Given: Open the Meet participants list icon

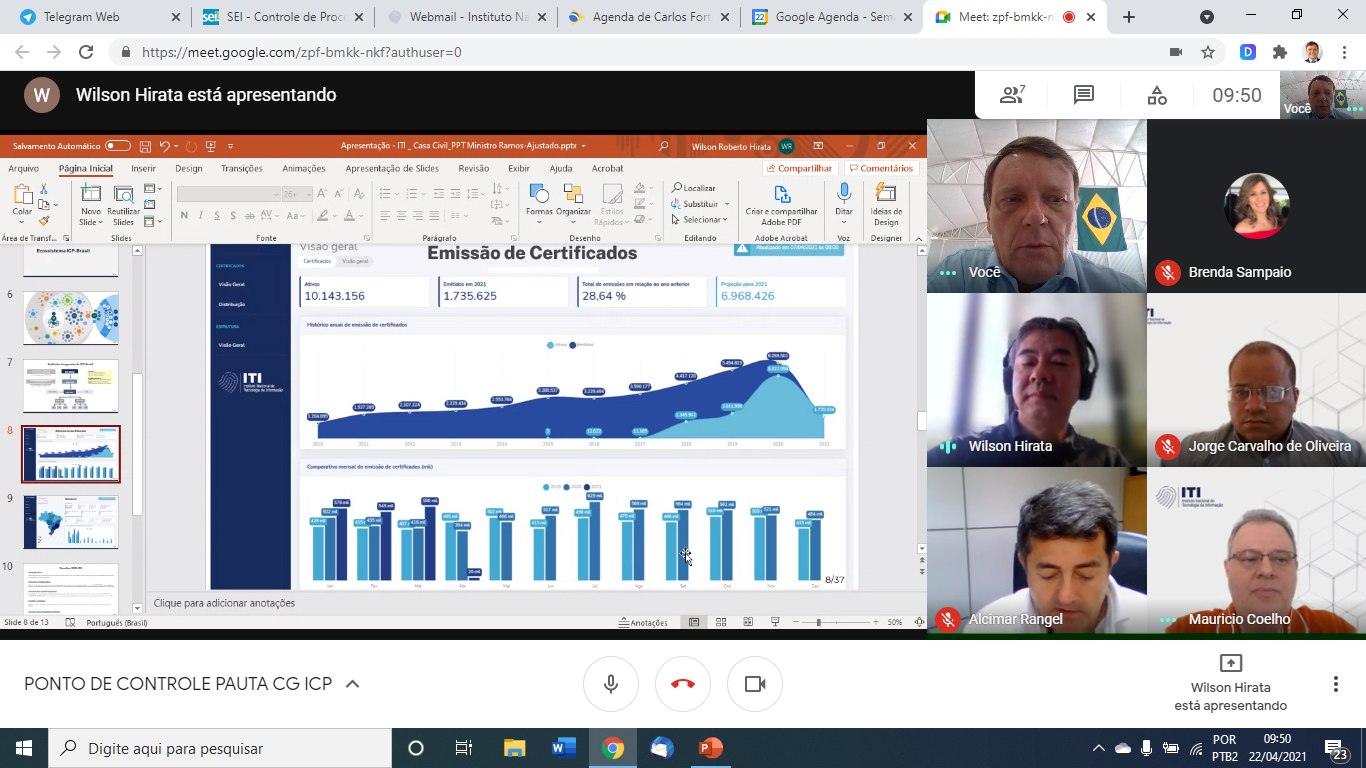Looking at the screenshot, I should pyautogui.click(x=1012, y=95).
